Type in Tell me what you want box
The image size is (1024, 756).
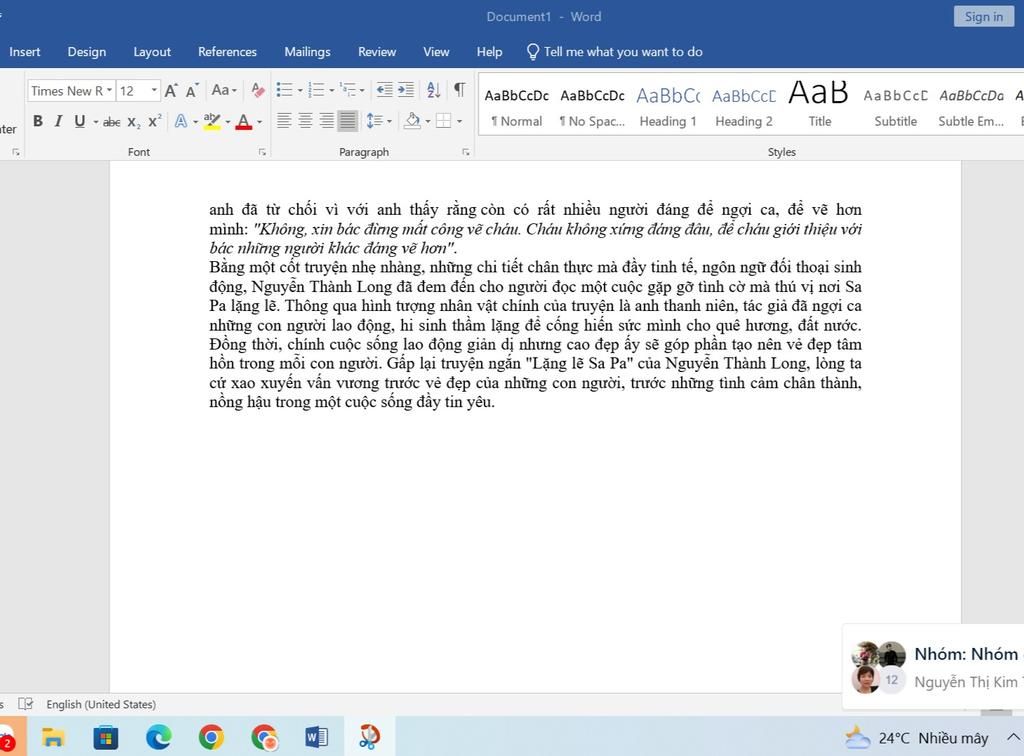click(623, 52)
